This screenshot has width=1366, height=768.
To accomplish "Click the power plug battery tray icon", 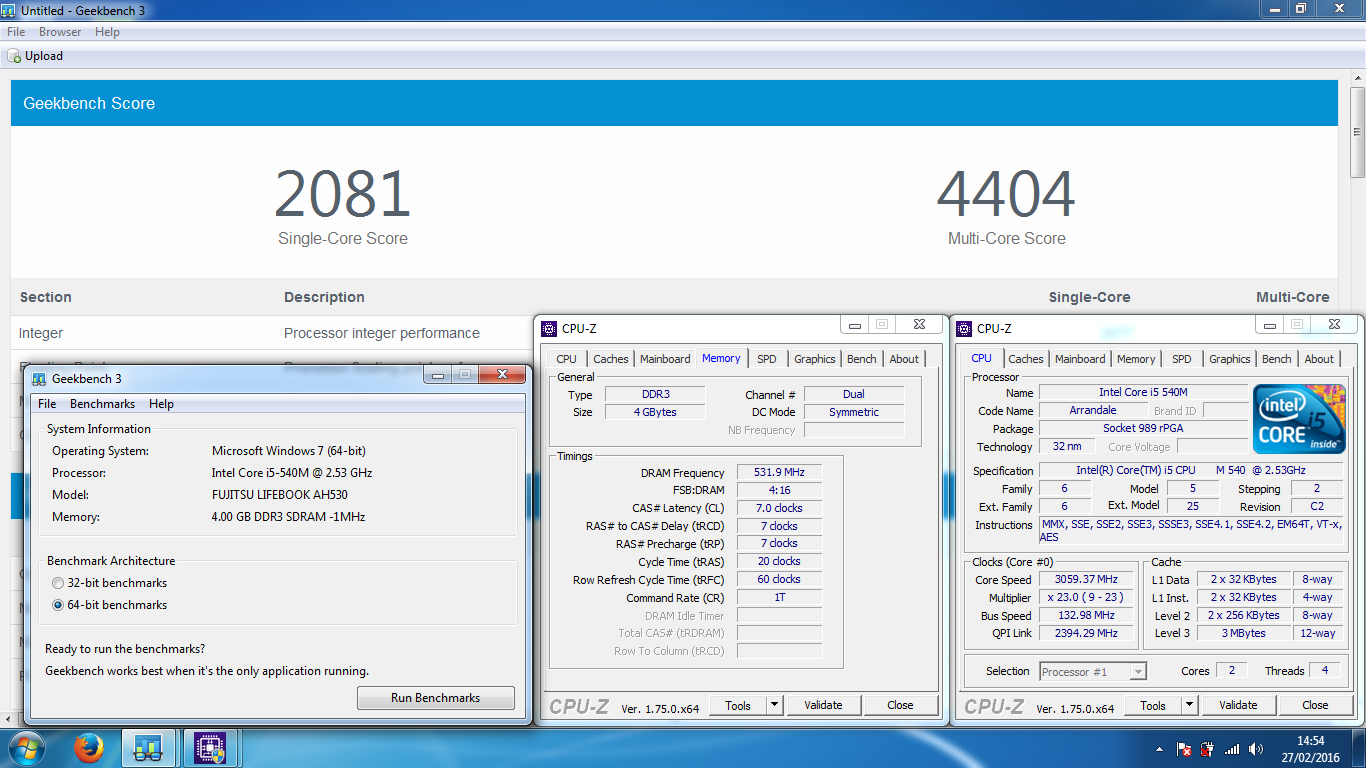I will [x=1208, y=749].
